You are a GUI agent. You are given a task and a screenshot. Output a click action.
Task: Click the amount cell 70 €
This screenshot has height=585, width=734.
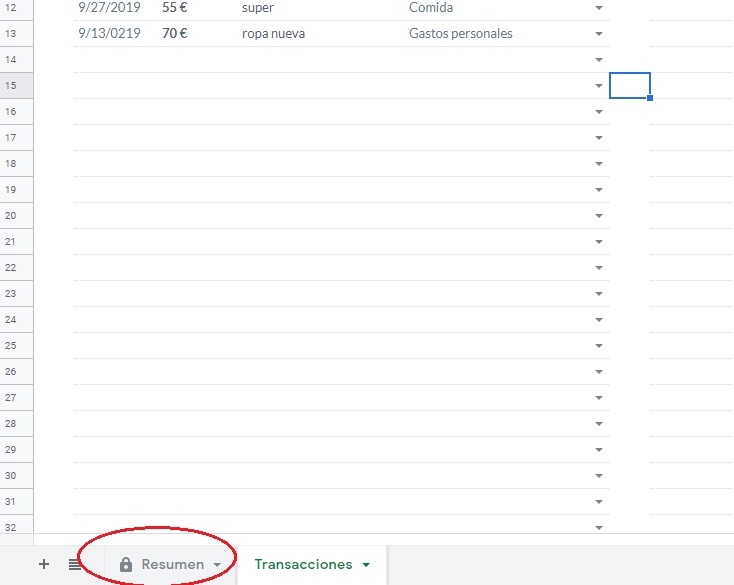pos(175,34)
